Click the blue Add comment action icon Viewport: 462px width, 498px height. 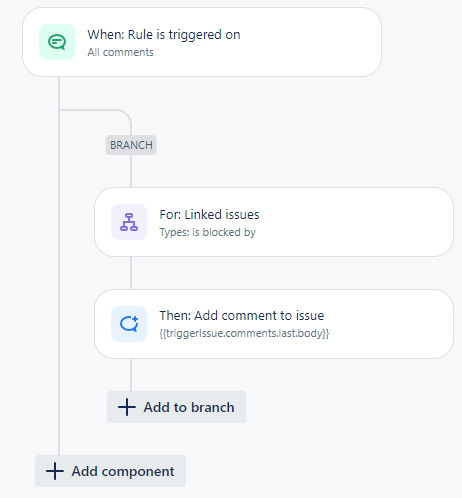[129, 324]
